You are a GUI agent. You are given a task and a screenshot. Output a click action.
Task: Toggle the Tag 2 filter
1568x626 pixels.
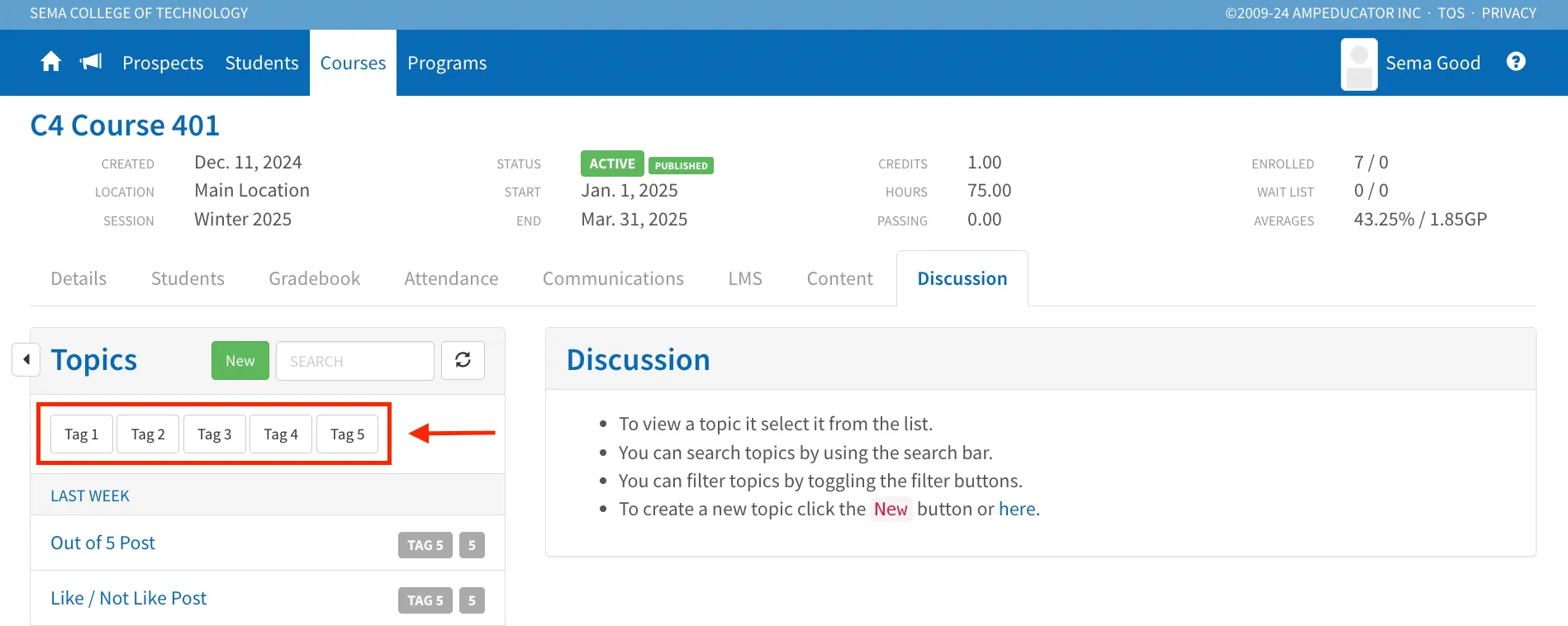point(148,434)
